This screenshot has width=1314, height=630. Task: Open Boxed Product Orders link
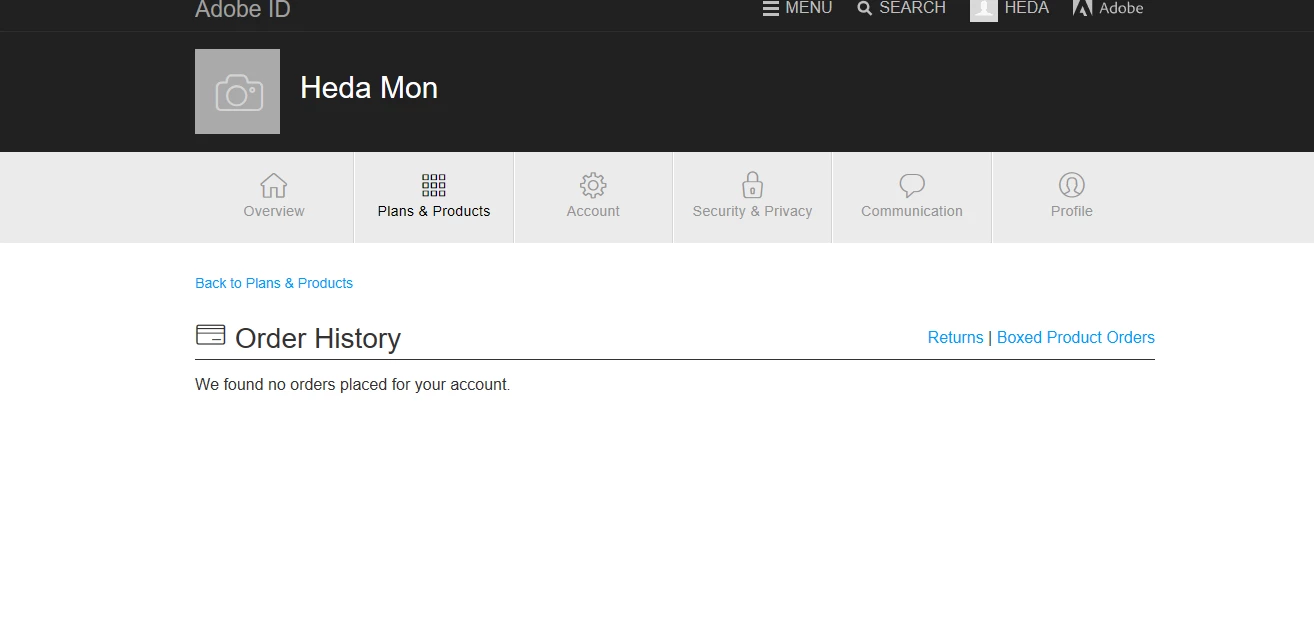pos(1076,337)
